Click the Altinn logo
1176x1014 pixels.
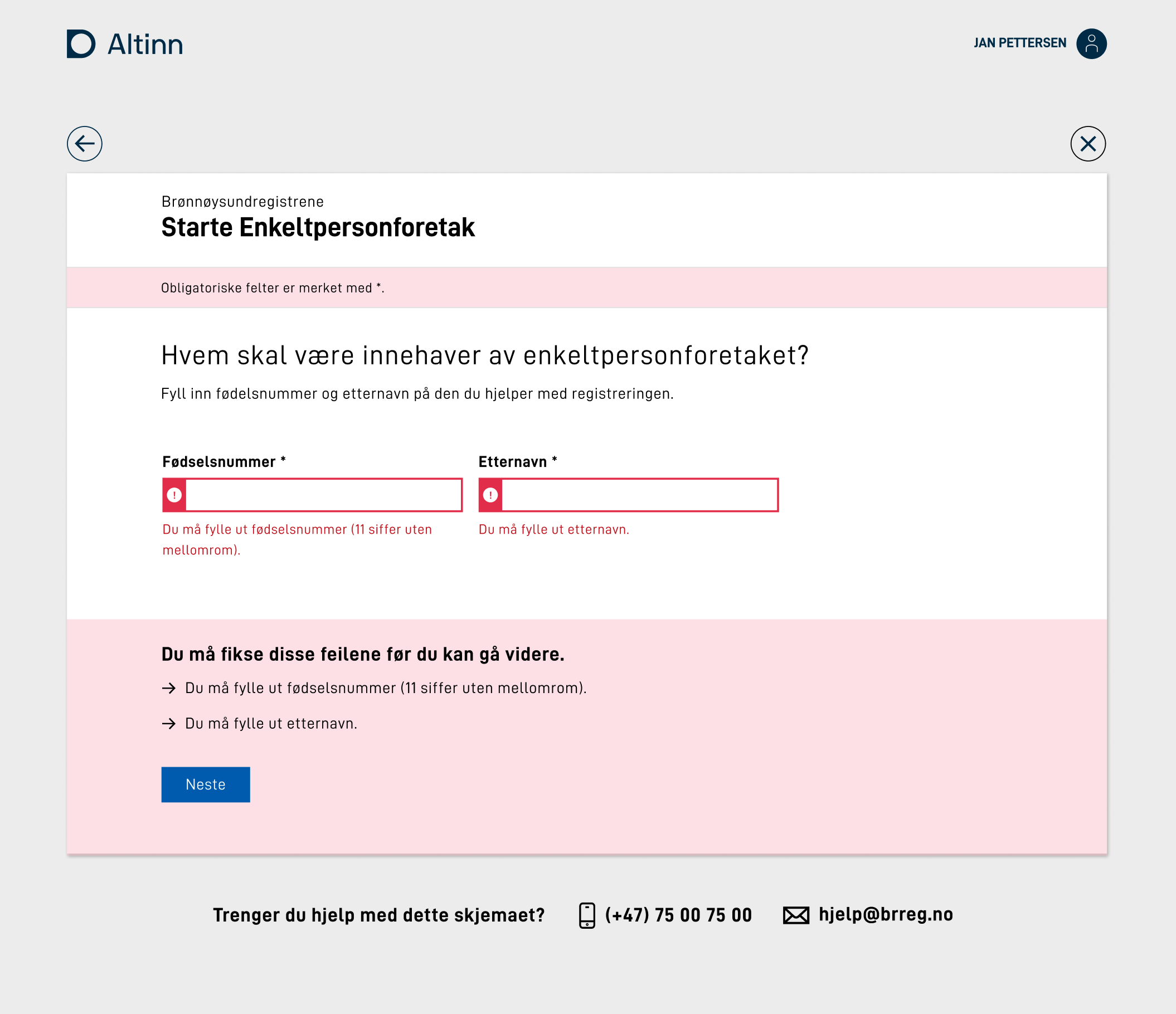point(125,44)
